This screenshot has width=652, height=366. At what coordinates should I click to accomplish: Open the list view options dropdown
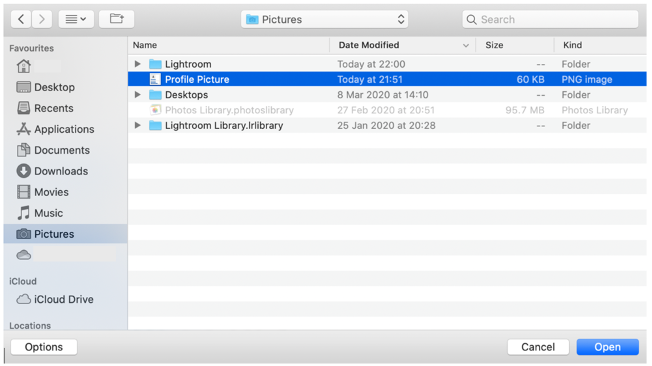tap(76, 19)
